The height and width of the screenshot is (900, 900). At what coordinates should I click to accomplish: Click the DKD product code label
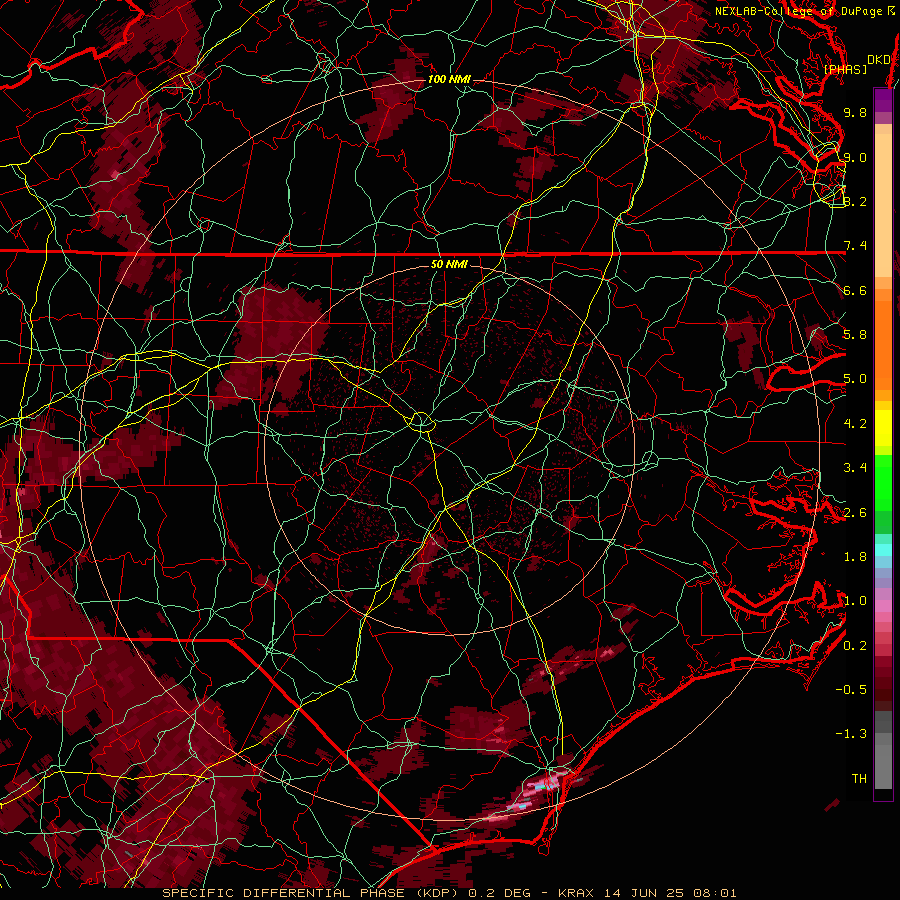click(879, 60)
